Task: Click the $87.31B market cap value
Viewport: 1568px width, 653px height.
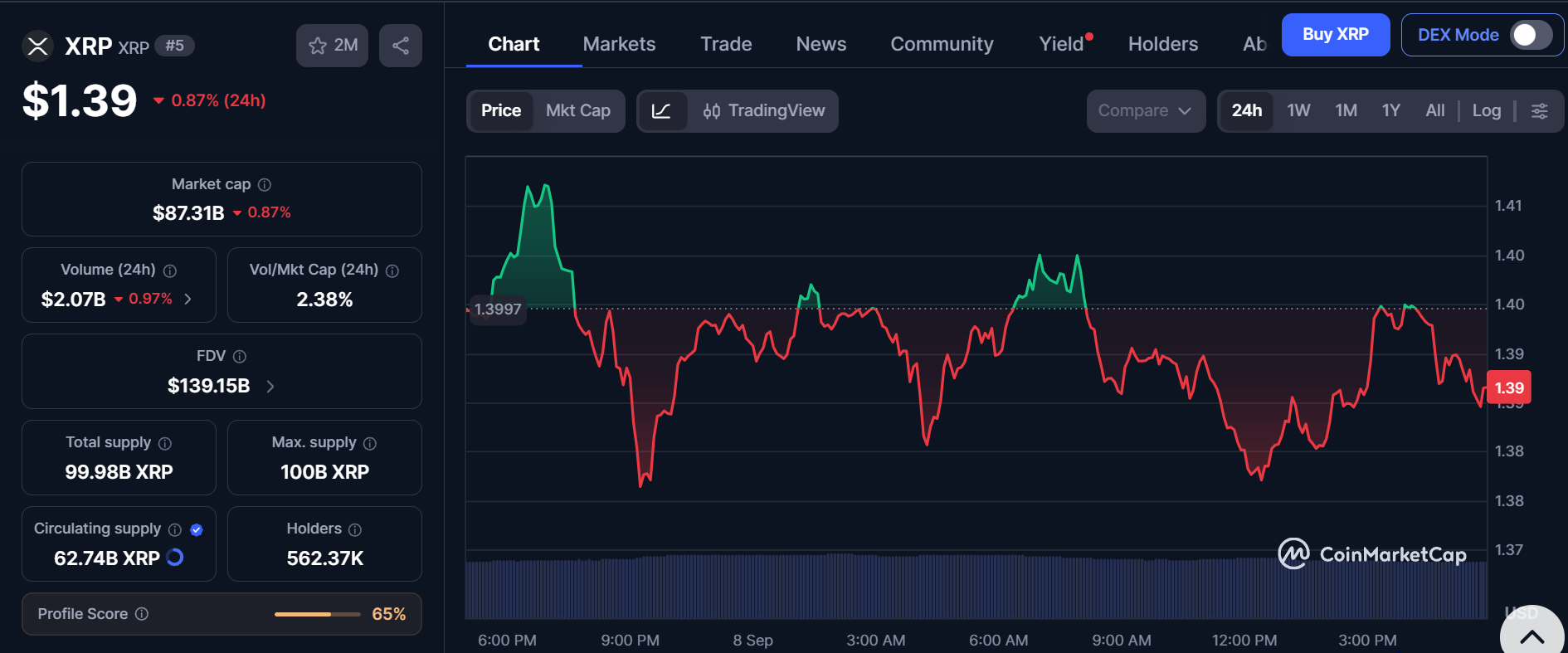Action: tap(188, 213)
